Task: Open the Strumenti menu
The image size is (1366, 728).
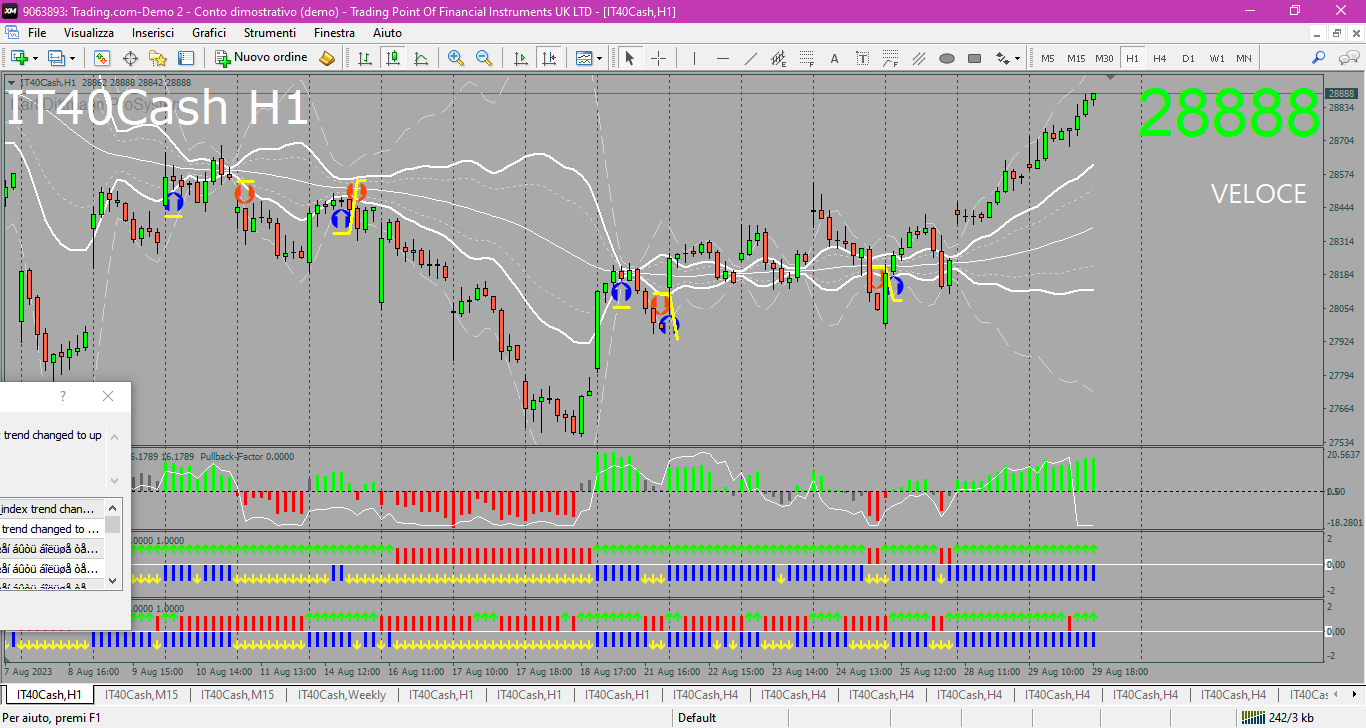Action: pyautogui.click(x=269, y=33)
